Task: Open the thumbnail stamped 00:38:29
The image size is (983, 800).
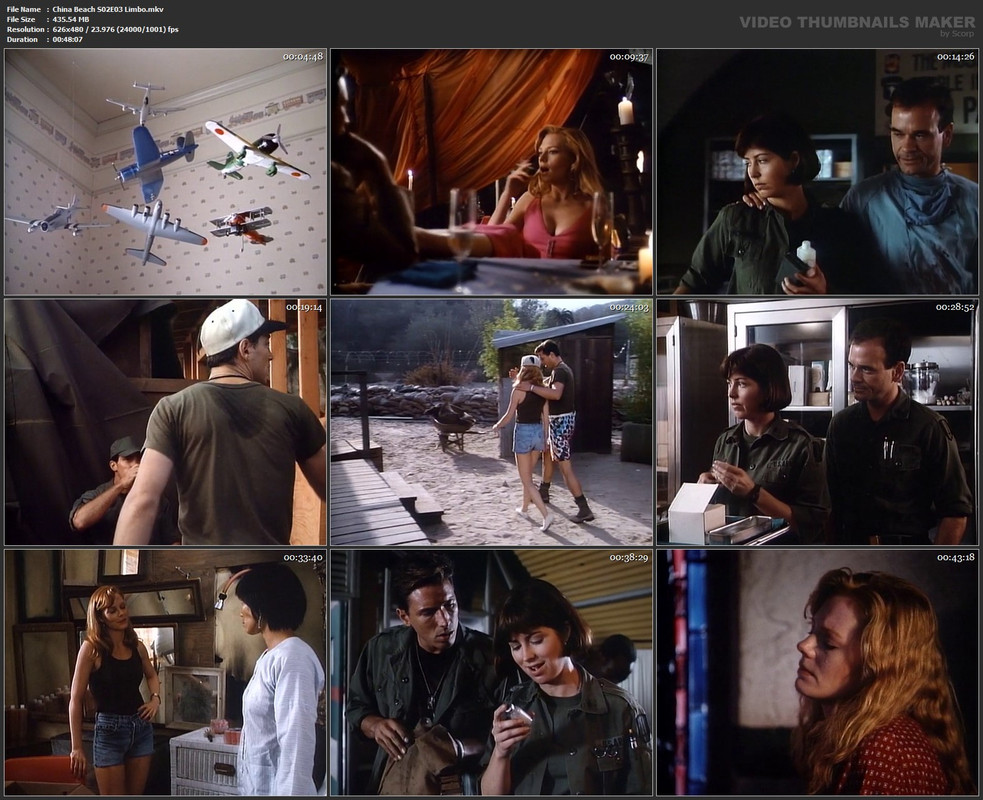Action: [x=492, y=672]
